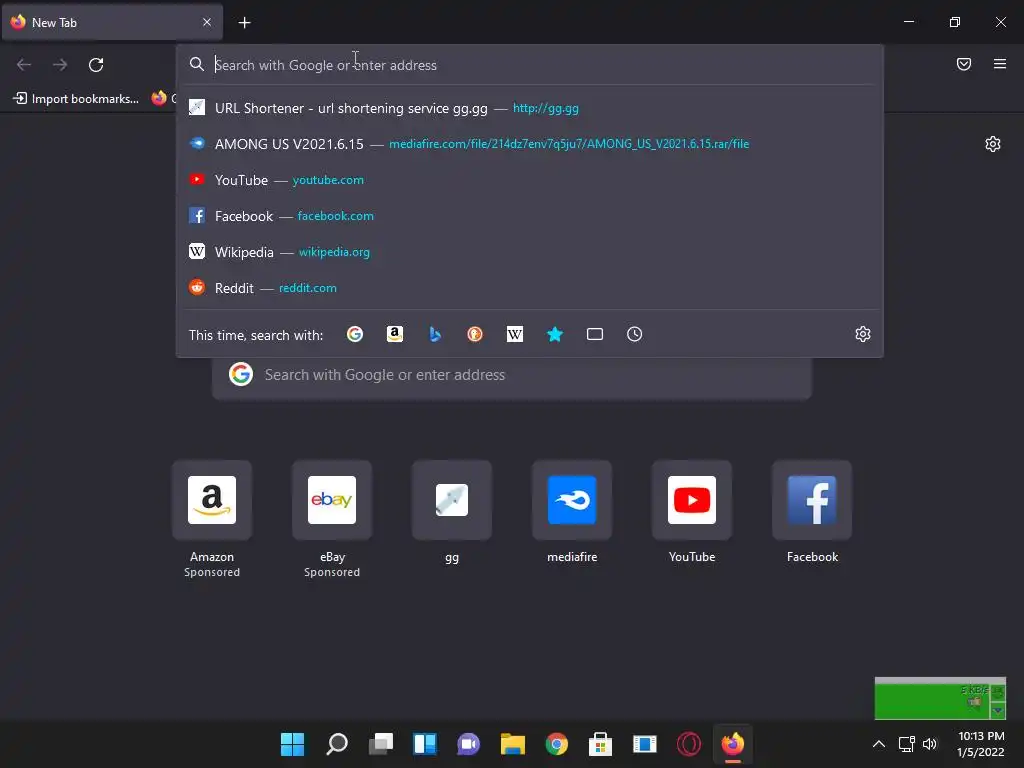The height and width of the screenshot is (768, 1024).
Task: Open Widgets from taskbar
Action: pos(424,744)
